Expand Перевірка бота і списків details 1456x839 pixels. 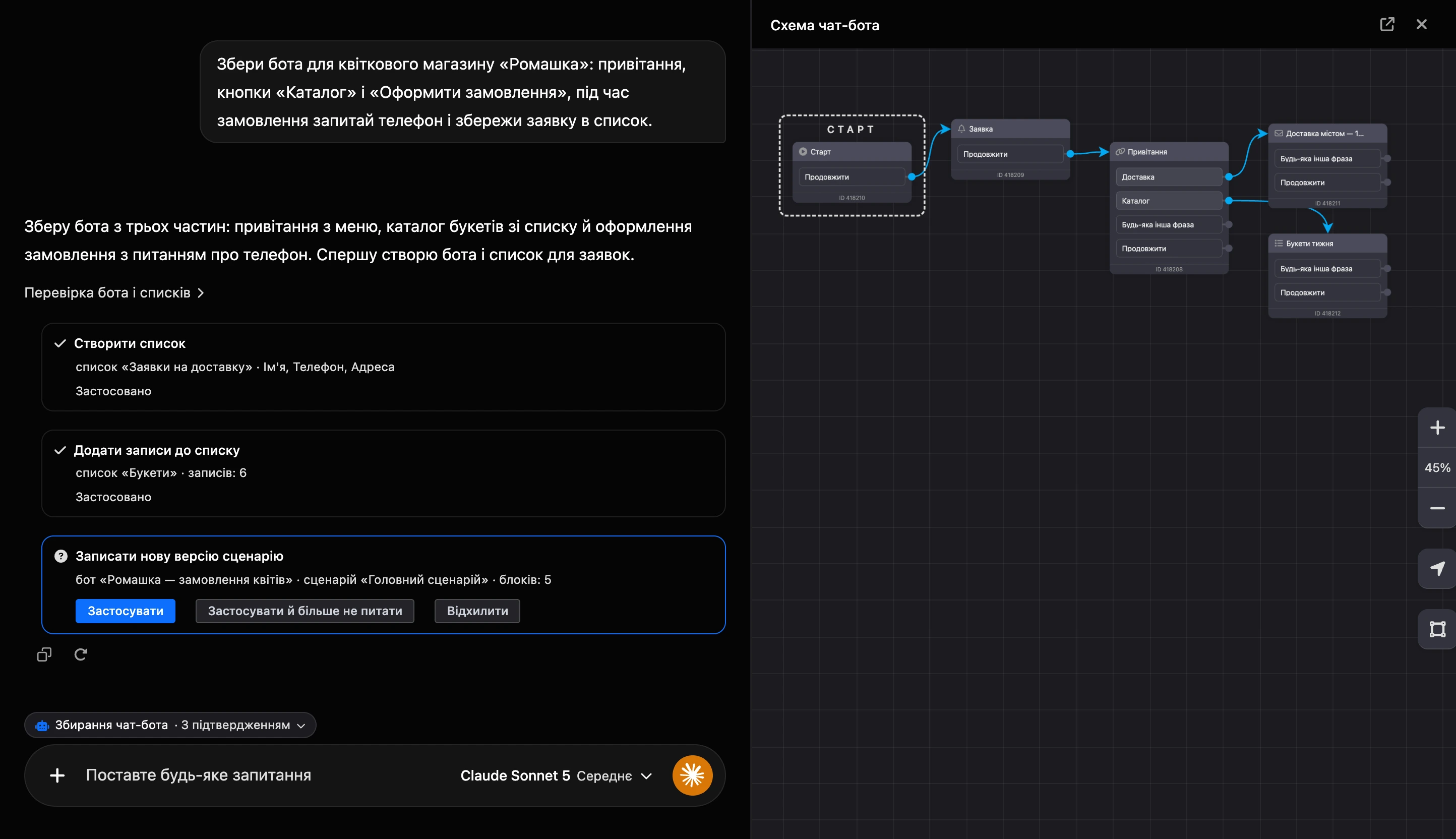114,293
